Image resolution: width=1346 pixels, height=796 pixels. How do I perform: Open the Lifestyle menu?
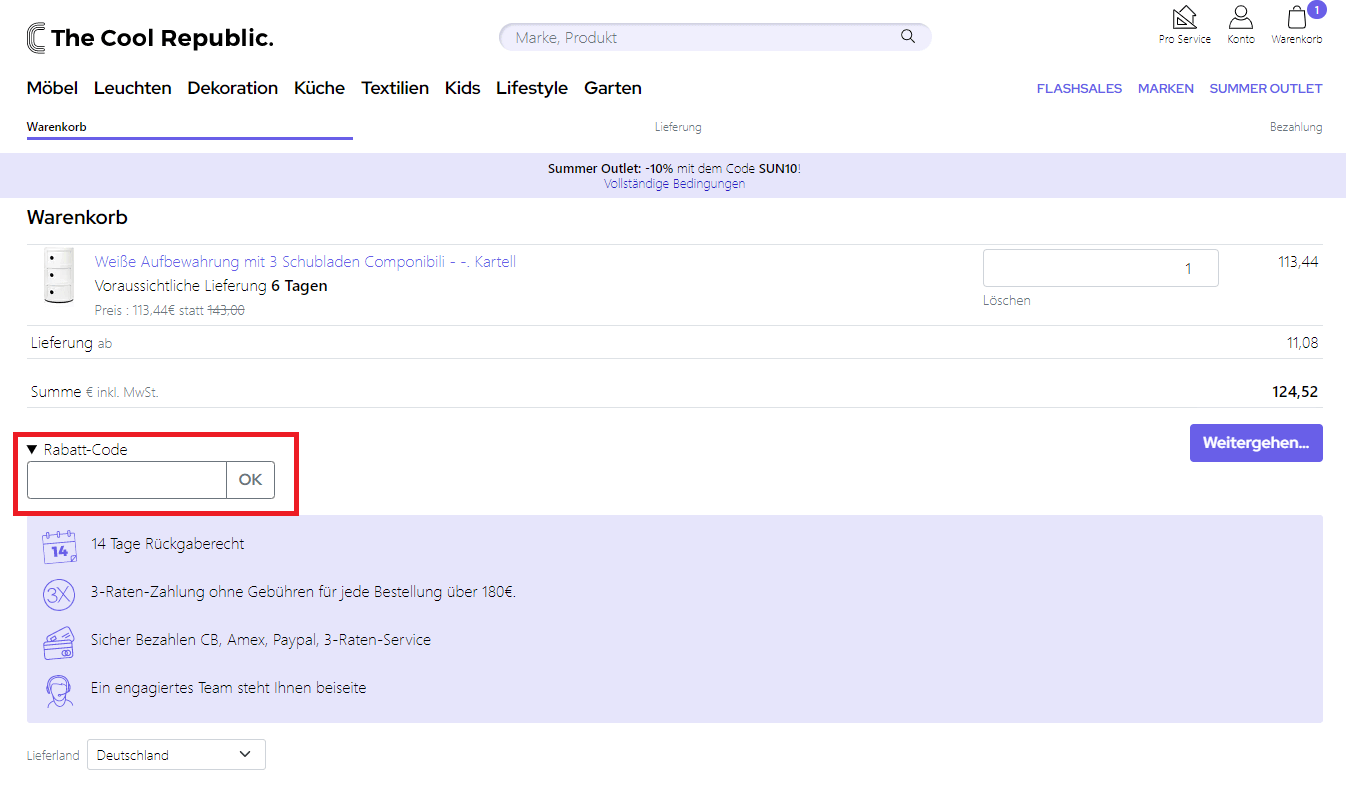pos(532,88)
